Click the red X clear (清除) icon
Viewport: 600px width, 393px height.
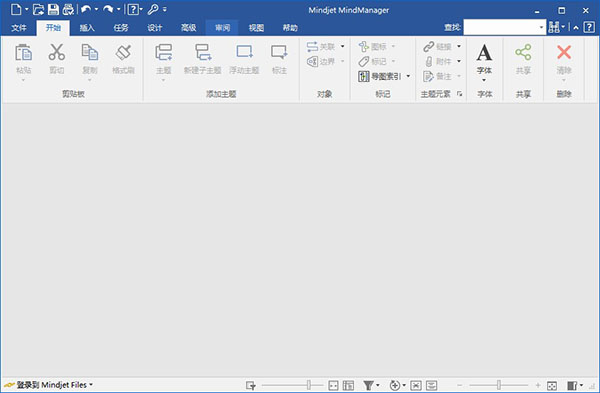click(564, 52)
